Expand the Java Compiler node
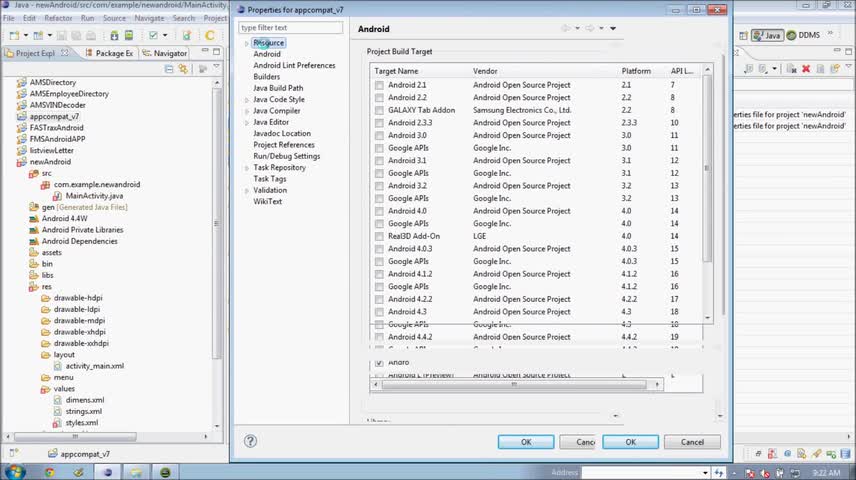 pos(247,111)
